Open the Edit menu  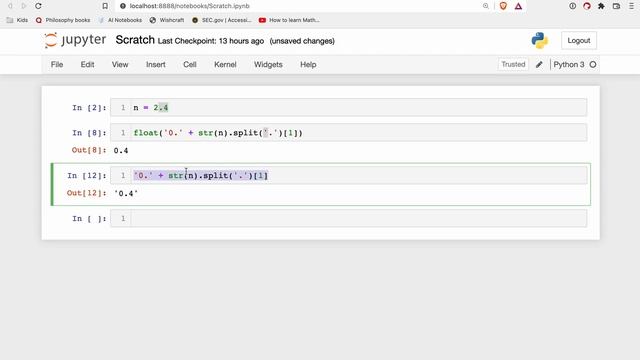(87, 64)
